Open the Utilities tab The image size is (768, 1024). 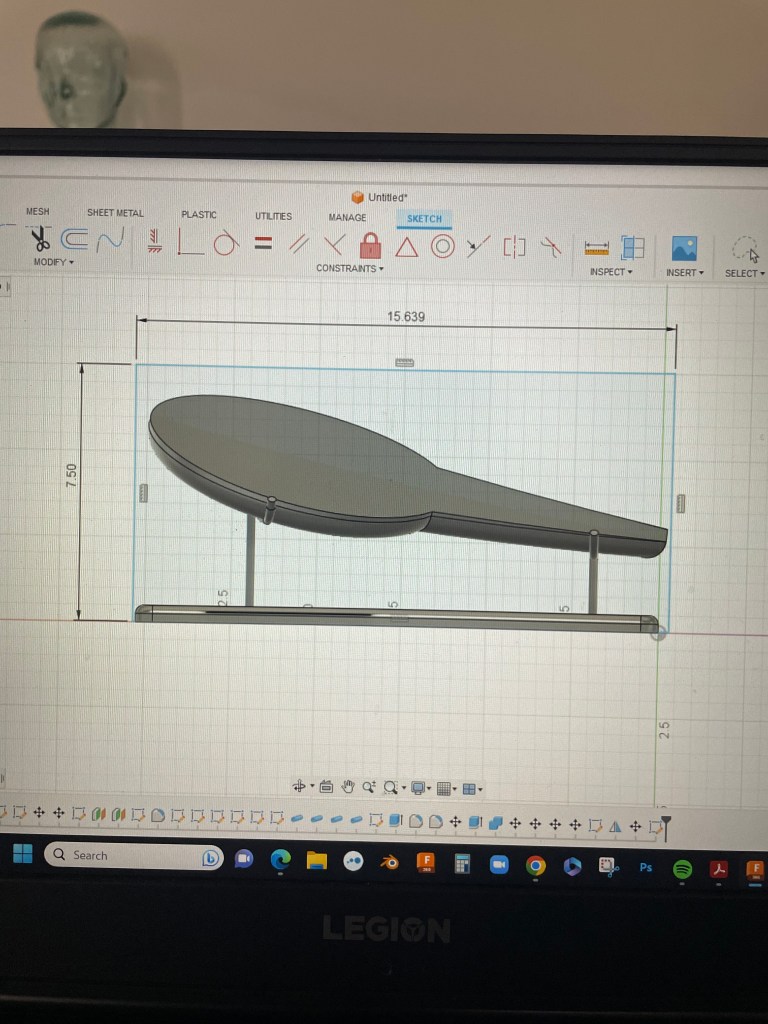click(273, 216)
